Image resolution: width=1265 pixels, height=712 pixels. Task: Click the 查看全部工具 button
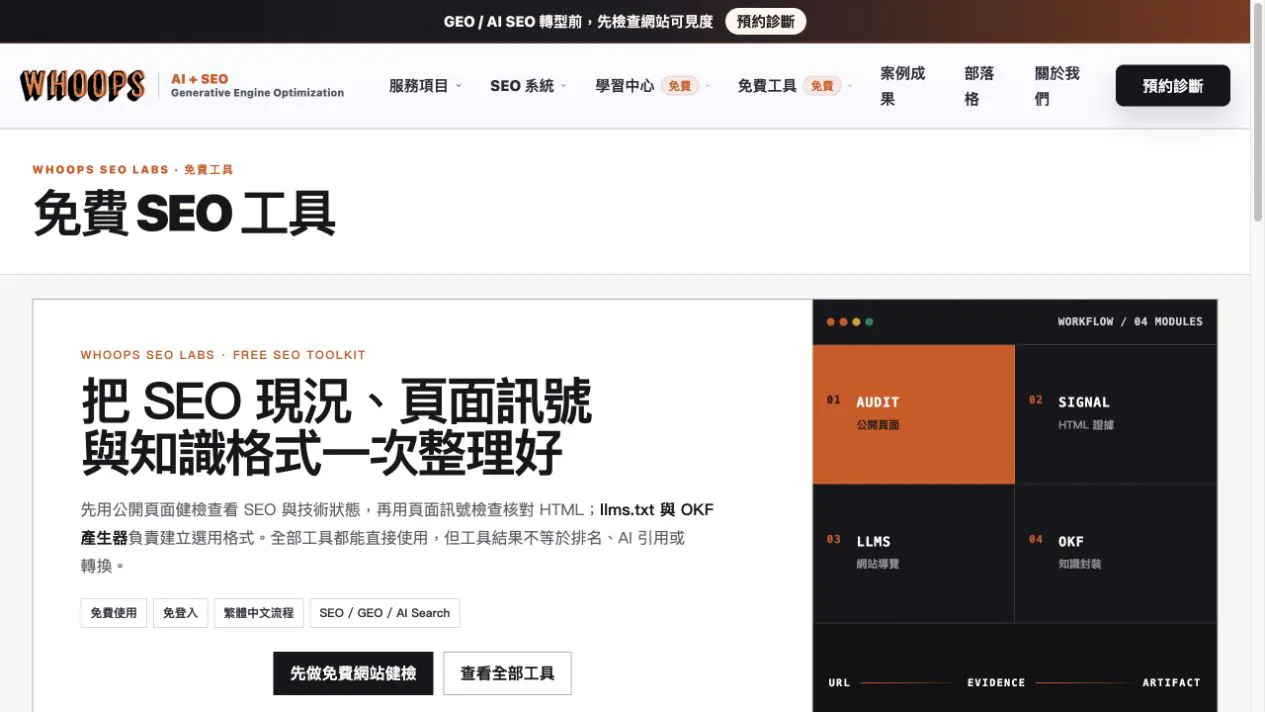click(x=507, y=673)
